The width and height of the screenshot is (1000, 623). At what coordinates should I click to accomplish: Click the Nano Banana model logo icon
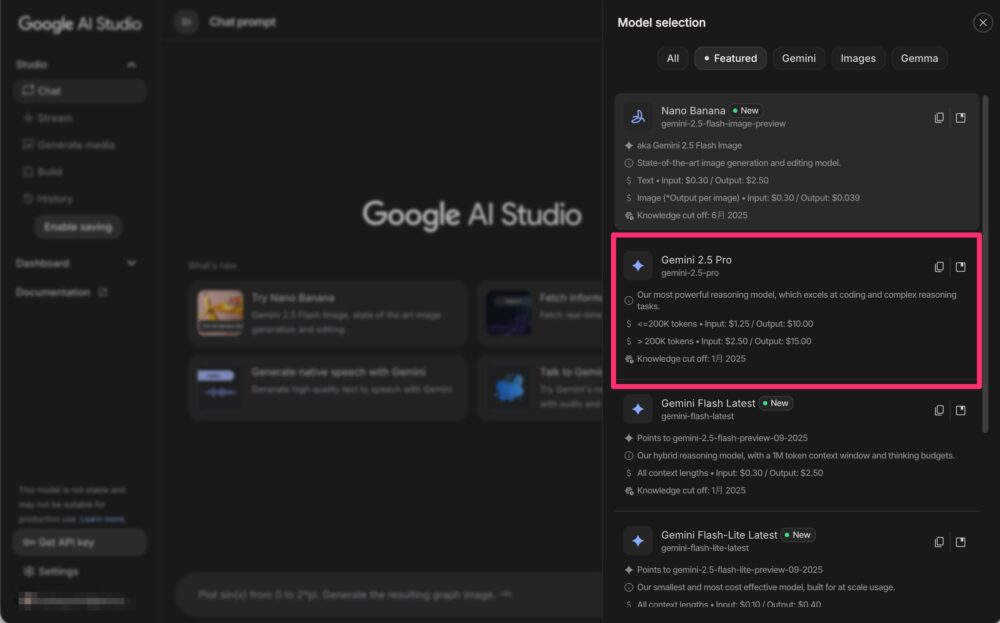click(638, 117)
